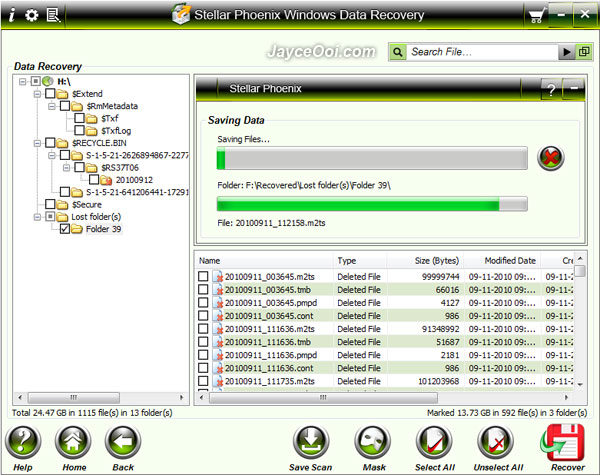Open the info (i) icon in title bar
Screen dimensions: 600x475
pyautogui.click(x=12, y=15)
